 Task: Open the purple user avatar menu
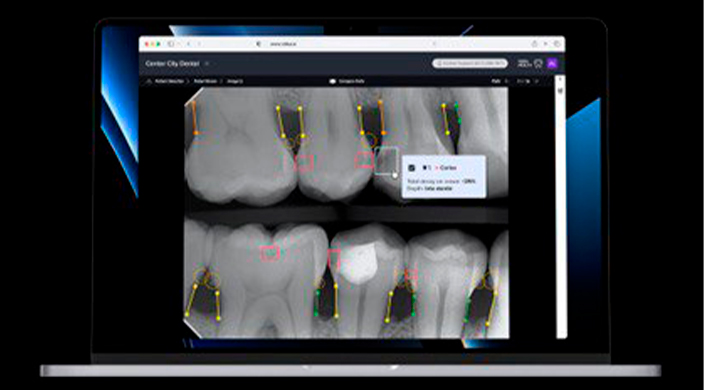(552, 64)
